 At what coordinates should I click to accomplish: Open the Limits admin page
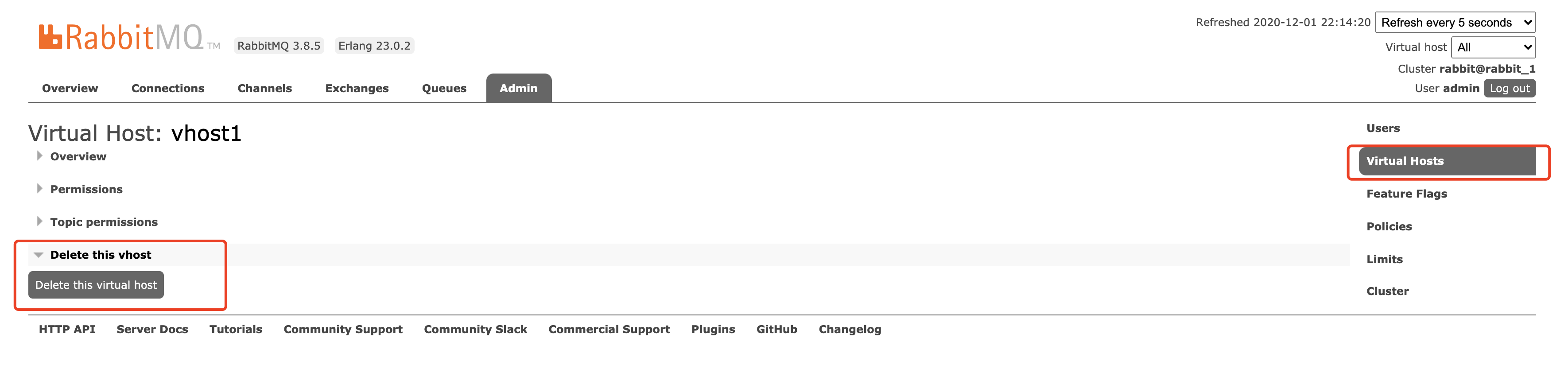(1385, 259)
